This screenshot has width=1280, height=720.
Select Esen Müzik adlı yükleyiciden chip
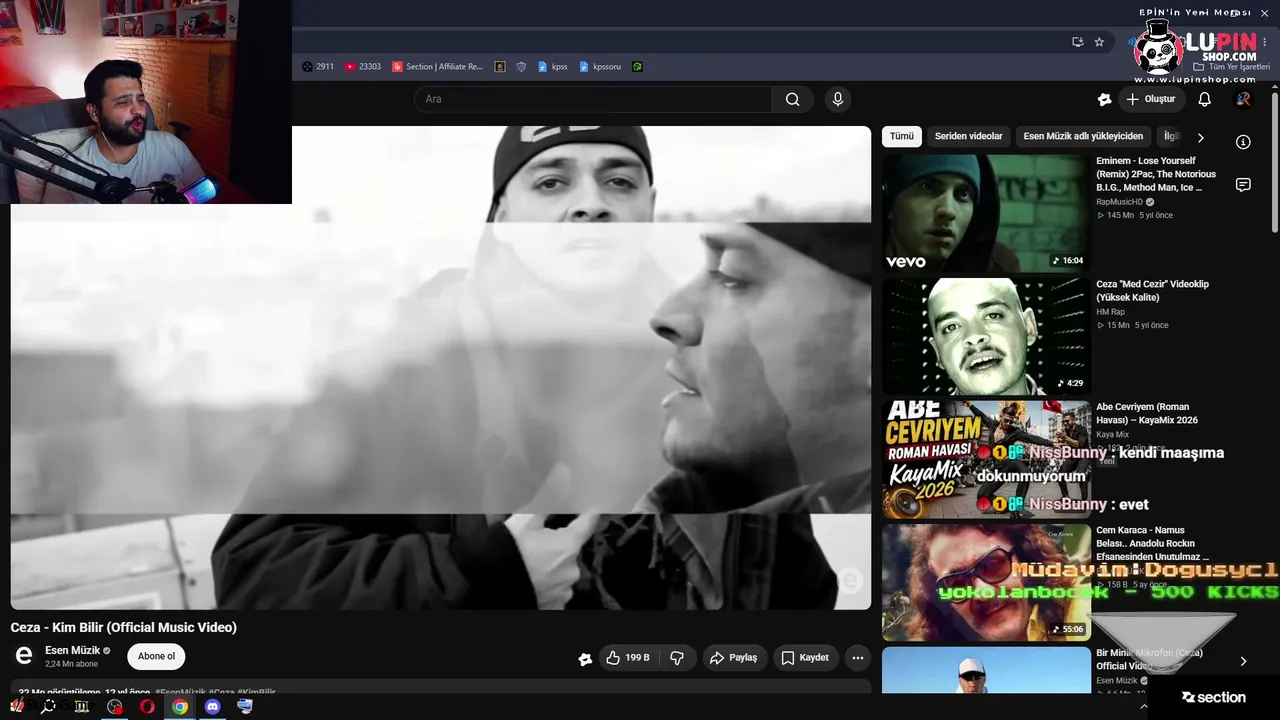pyautogui.click(x=1083, y=136)
